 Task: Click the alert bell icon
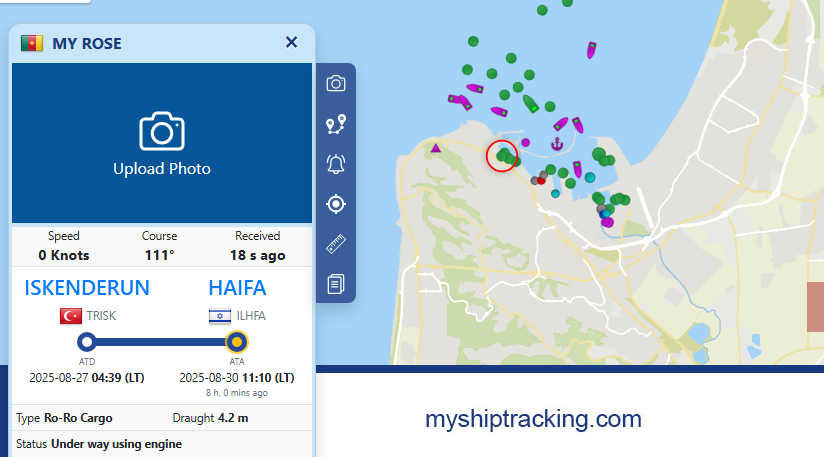pos(336,164)
